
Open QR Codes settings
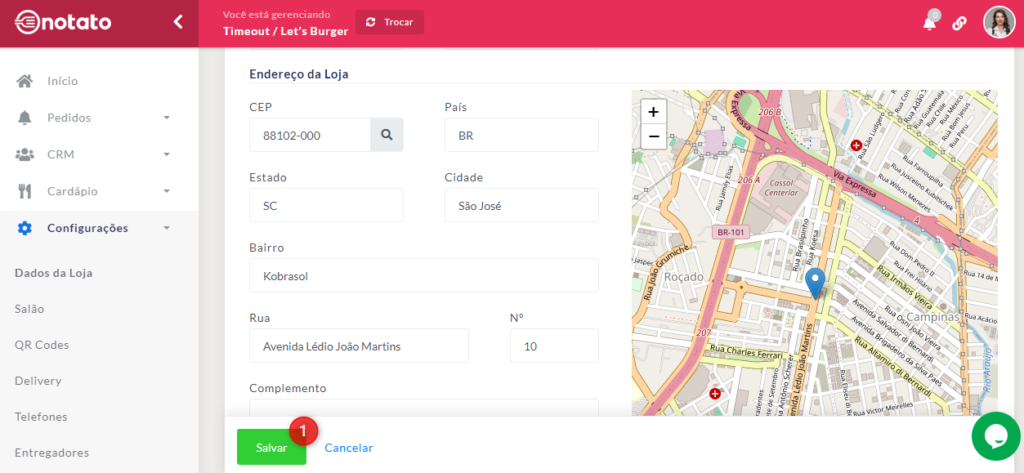coord(42,345)
